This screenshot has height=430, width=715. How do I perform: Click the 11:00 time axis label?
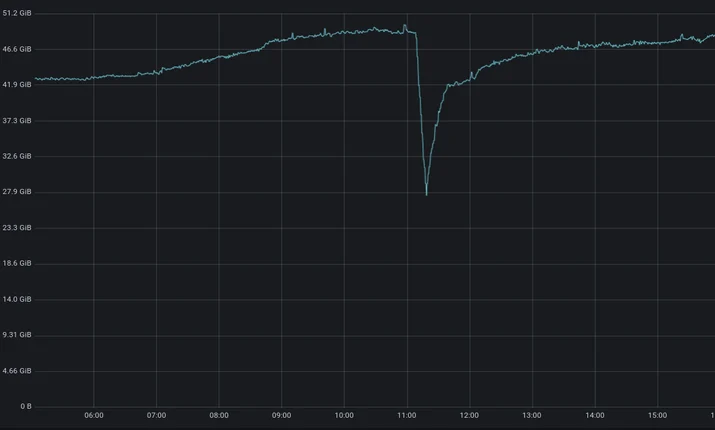click(x=407, y=415)
